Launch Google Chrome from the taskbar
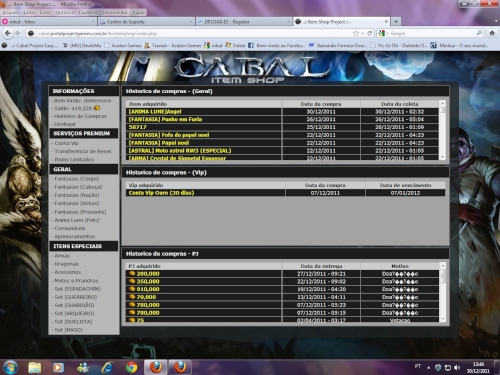Viewport: 500px width, 375px height. (132, 367)
